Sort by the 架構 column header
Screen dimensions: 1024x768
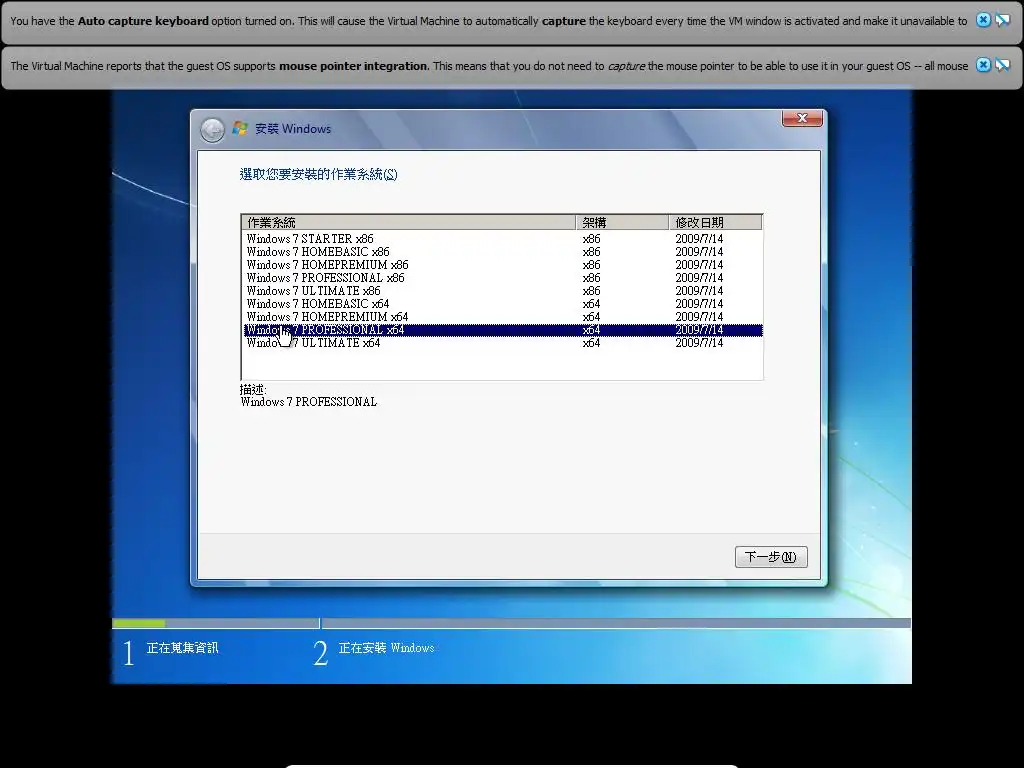[622, 222]
